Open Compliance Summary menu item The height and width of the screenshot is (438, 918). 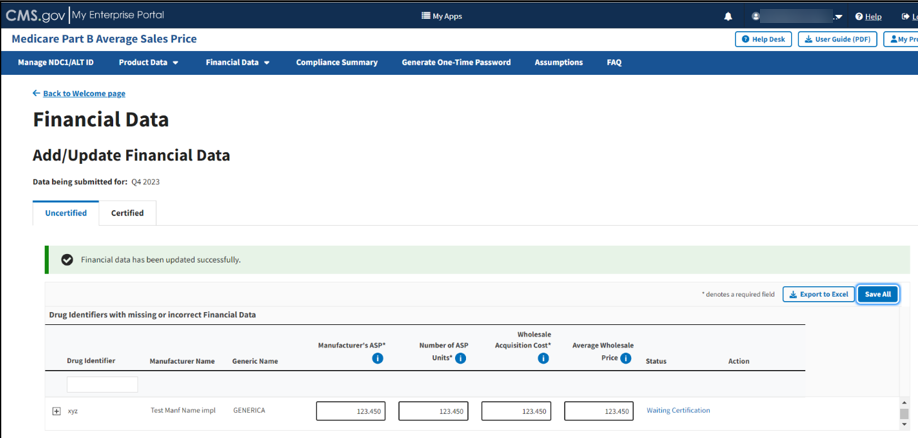(336, 62)
